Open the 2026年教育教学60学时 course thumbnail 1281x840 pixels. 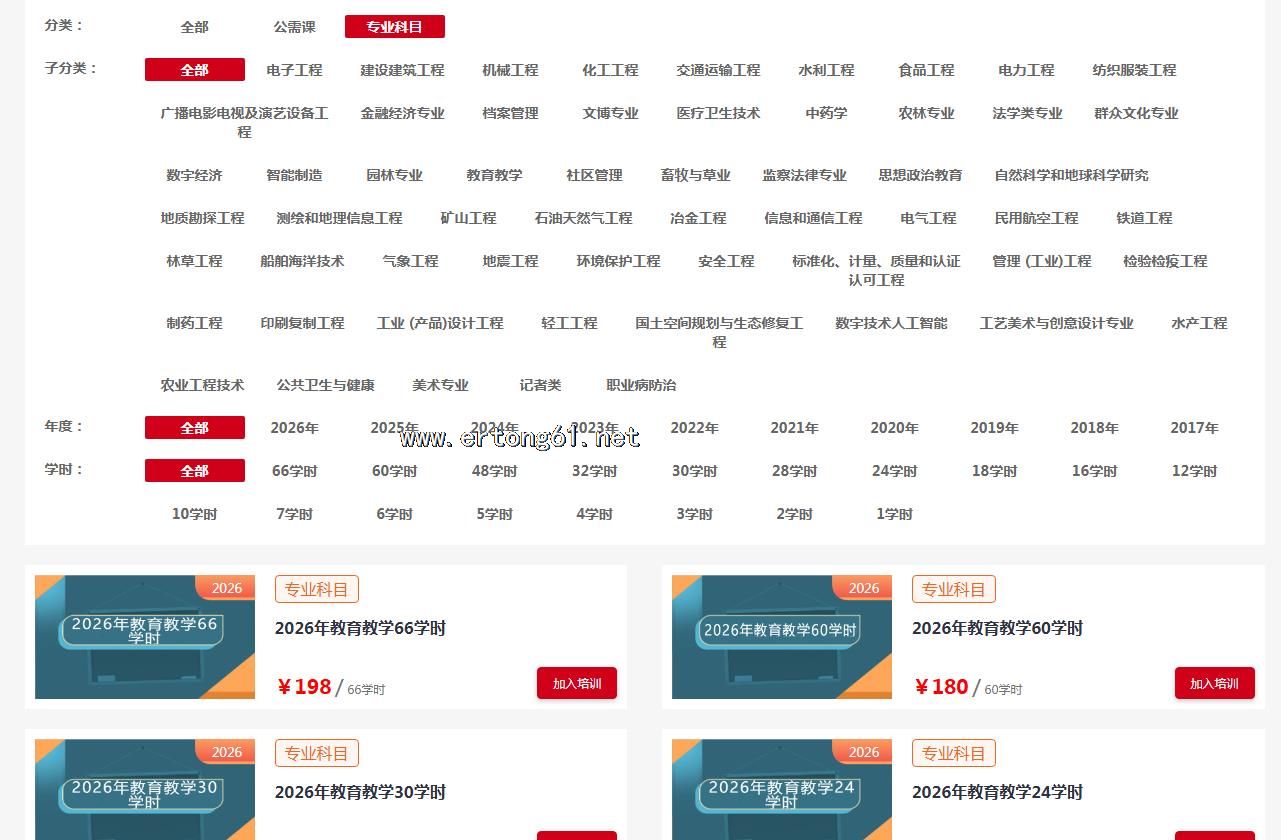tap(781, 637)
